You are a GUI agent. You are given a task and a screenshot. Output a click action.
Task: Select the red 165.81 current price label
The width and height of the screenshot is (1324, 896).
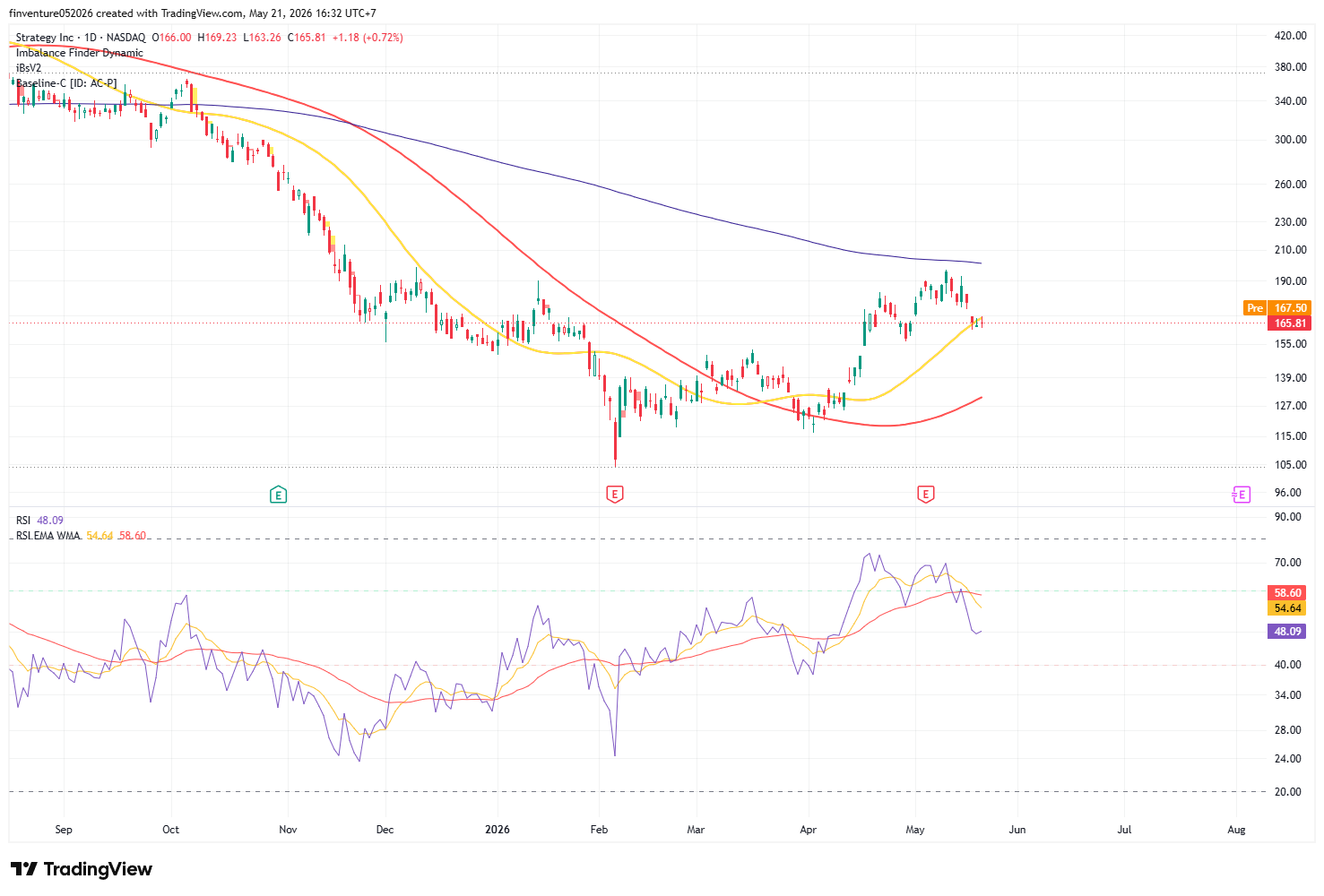pyautogui.click(x=1289, y=323)
